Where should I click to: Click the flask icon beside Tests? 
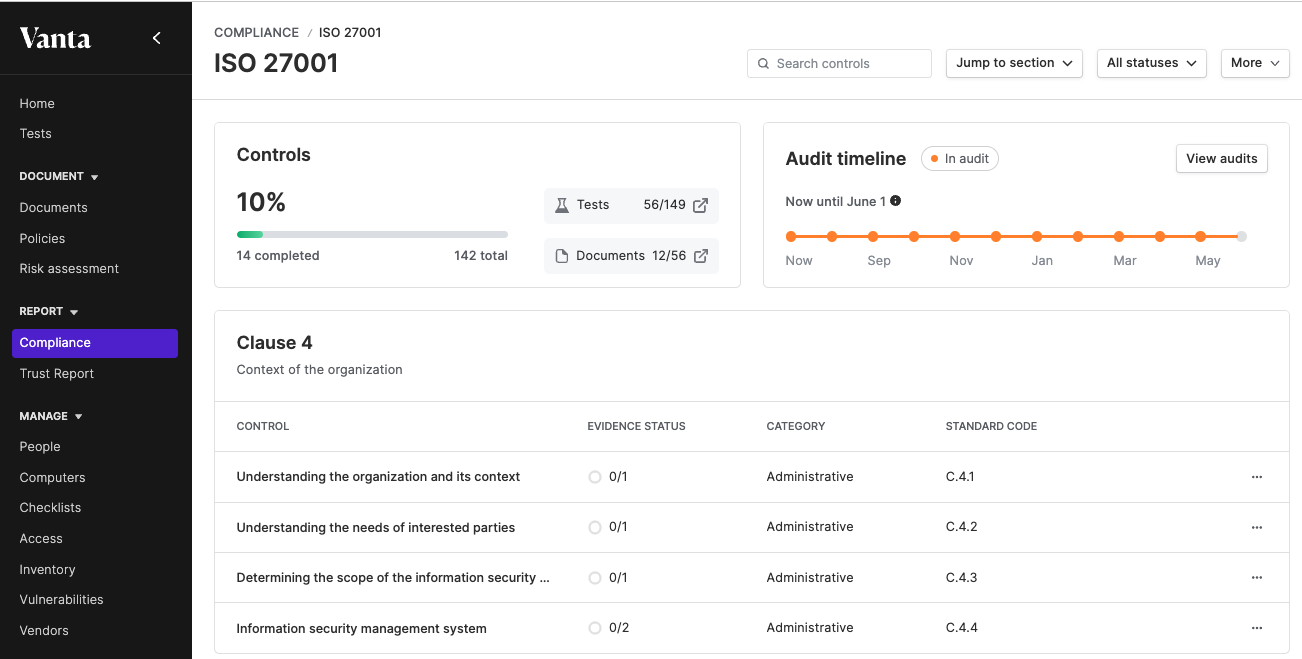[562, 205]
